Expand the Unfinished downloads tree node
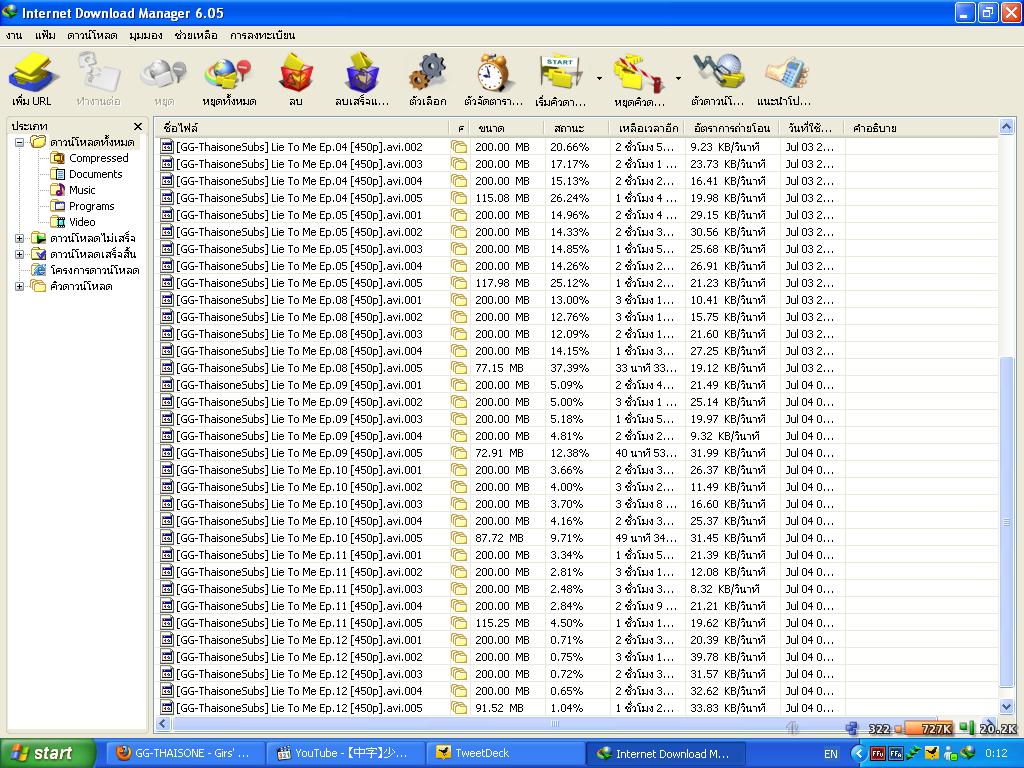Image resolution: width=1024 pixels, height=768 pixels. coord(20,238)
